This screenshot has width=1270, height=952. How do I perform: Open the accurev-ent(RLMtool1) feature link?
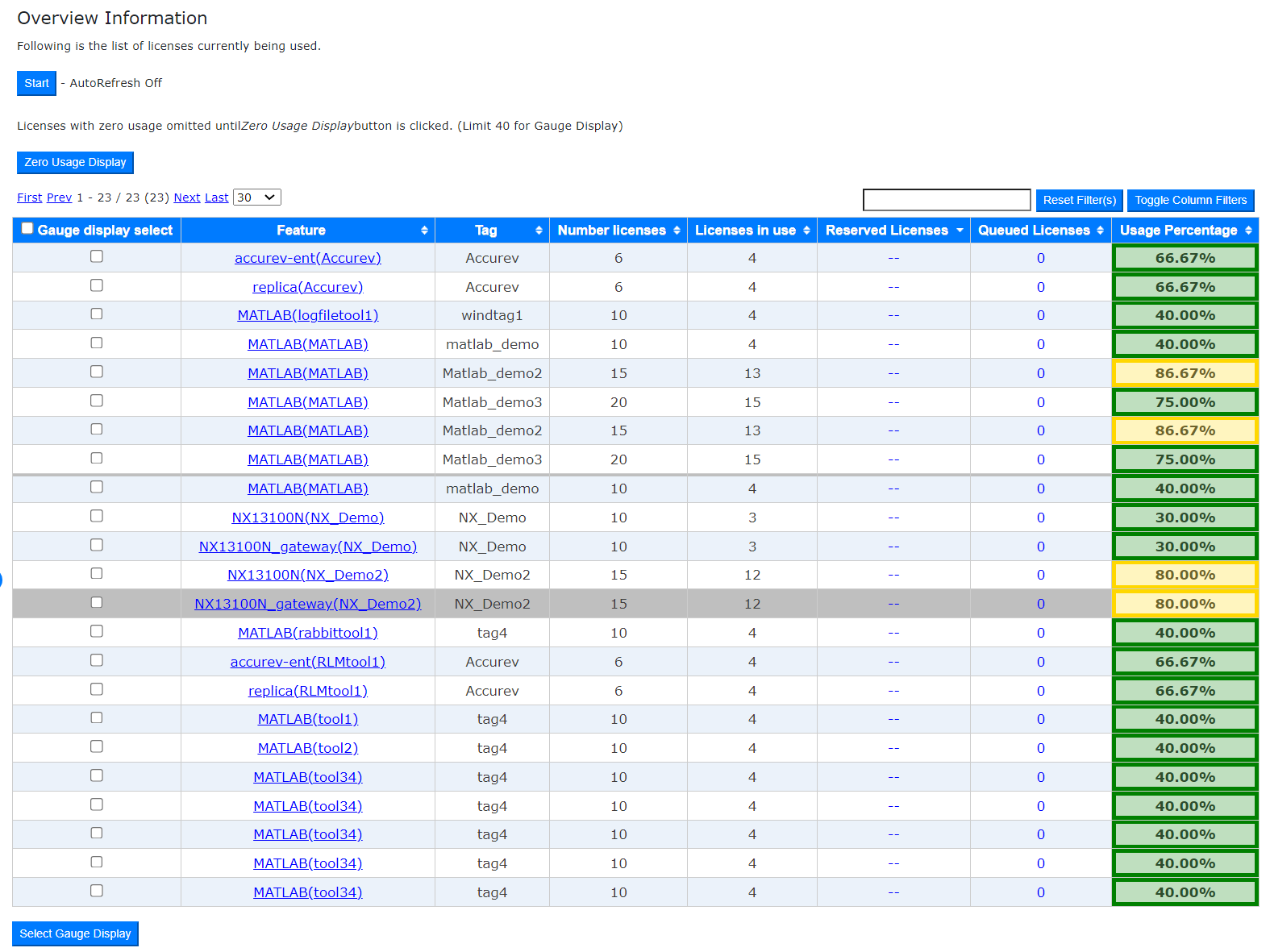tap(308, 662)
